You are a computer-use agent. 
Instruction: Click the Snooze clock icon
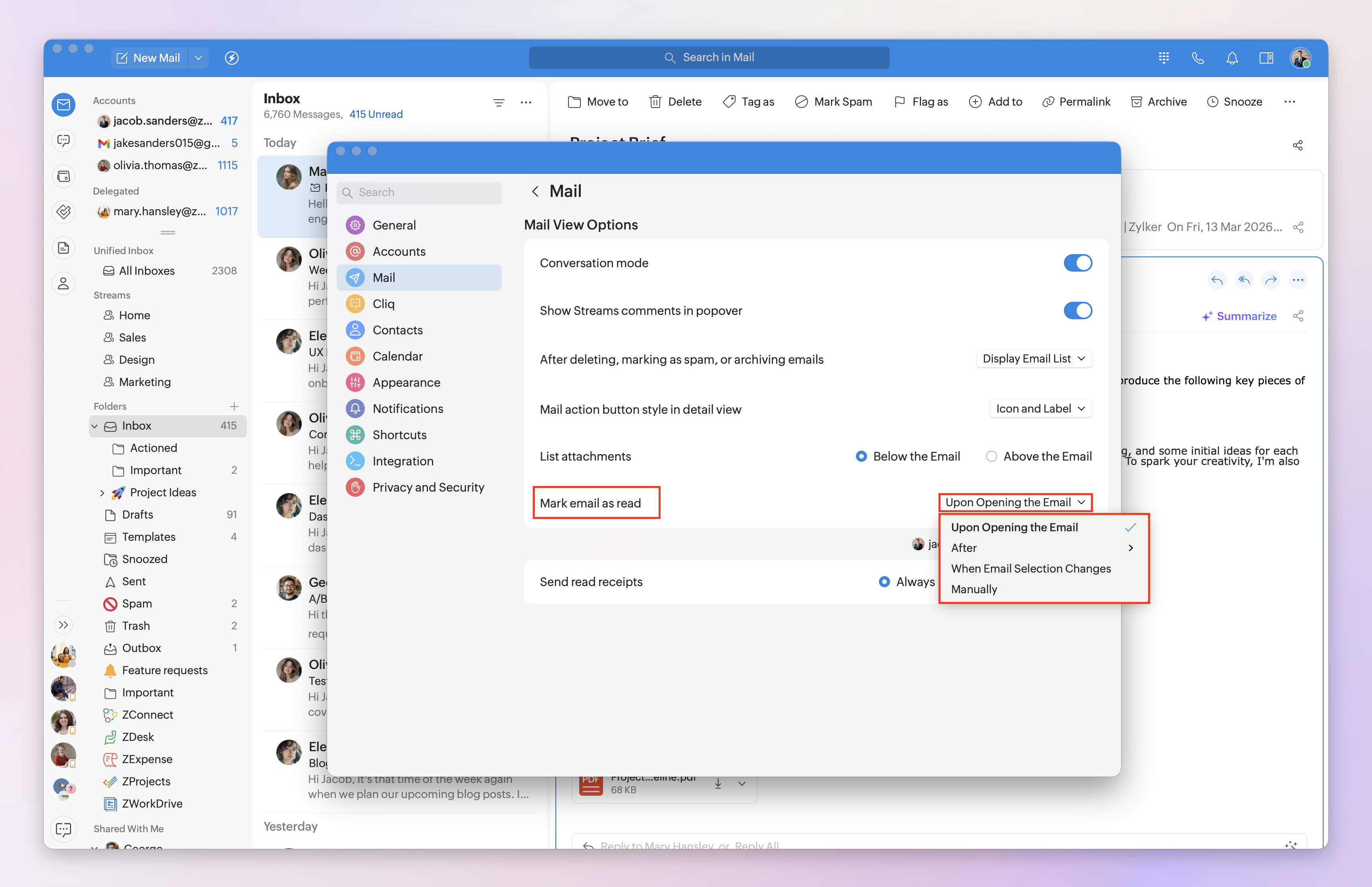[x=1212, y=102]
